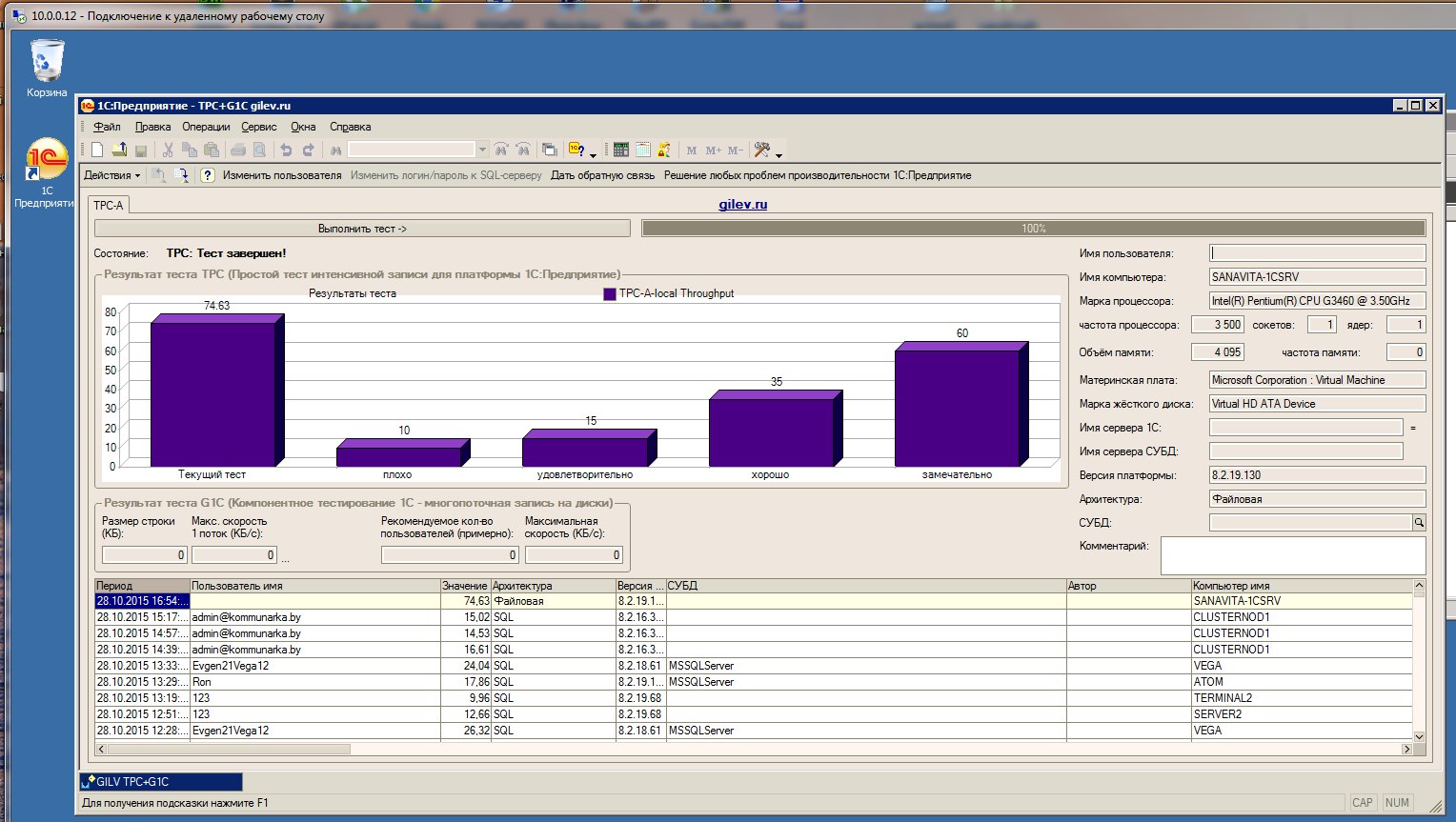Viewport: 1456px width, 822px height.
Task: Open the calculator icon in toolbar
Action: pyautogui.click(x=621, y=150)
